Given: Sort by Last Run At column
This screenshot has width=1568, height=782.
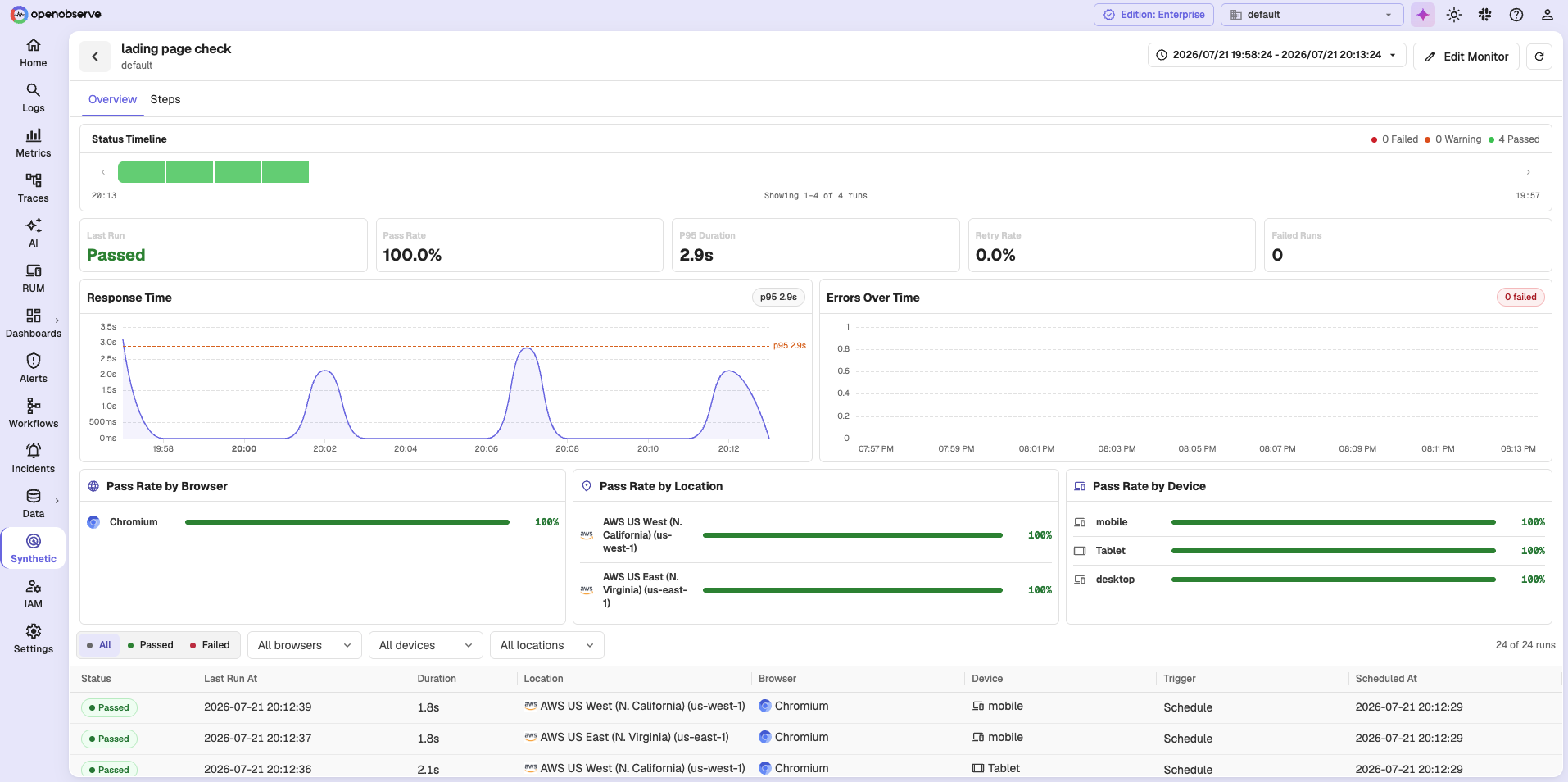Looking at the screenshot, I should [230, 679].
